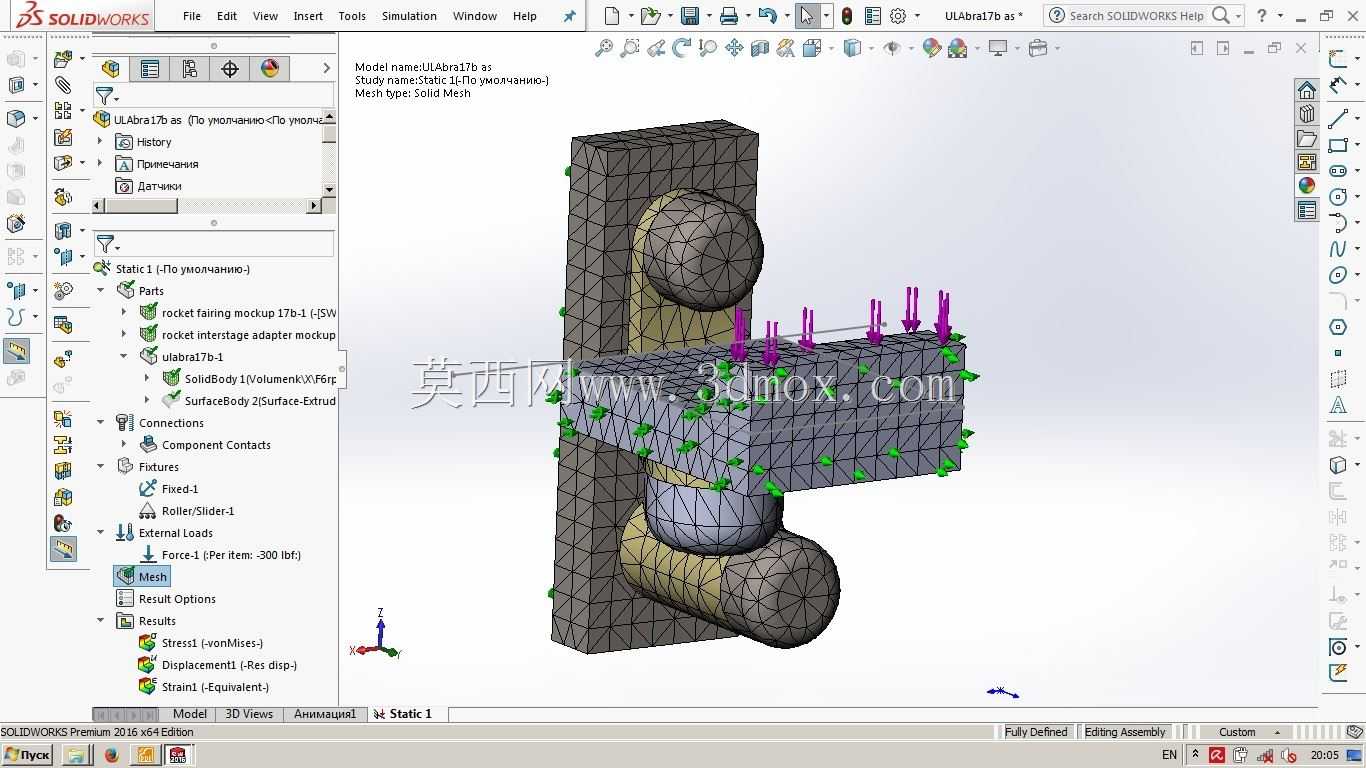Click the Edit Appearance color ball icon

pos(932,48)
